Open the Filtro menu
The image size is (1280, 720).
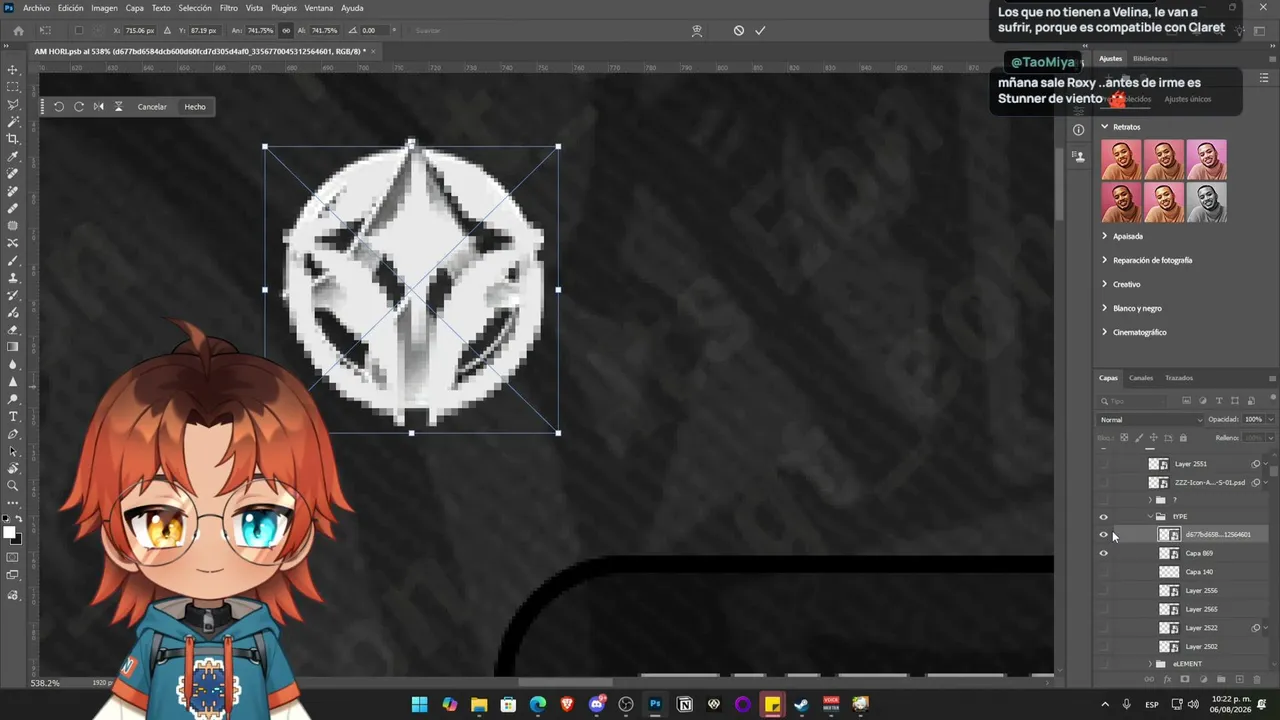228,8
